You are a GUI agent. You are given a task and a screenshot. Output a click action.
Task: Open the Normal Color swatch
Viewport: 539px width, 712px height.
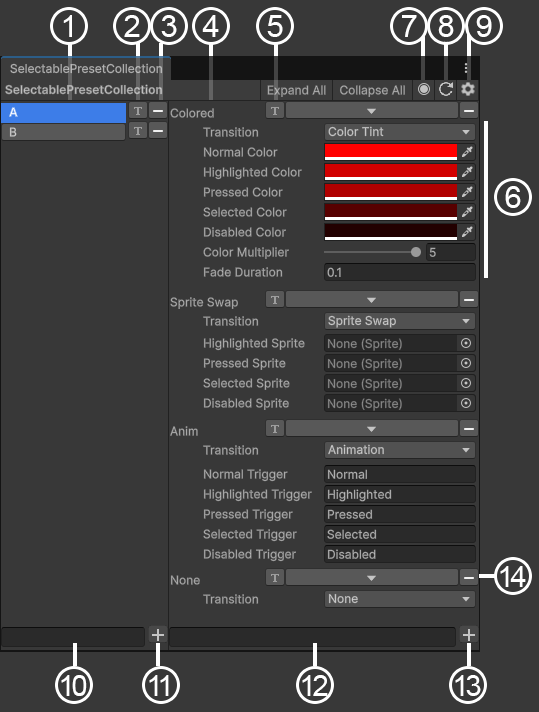pos(391,152)
